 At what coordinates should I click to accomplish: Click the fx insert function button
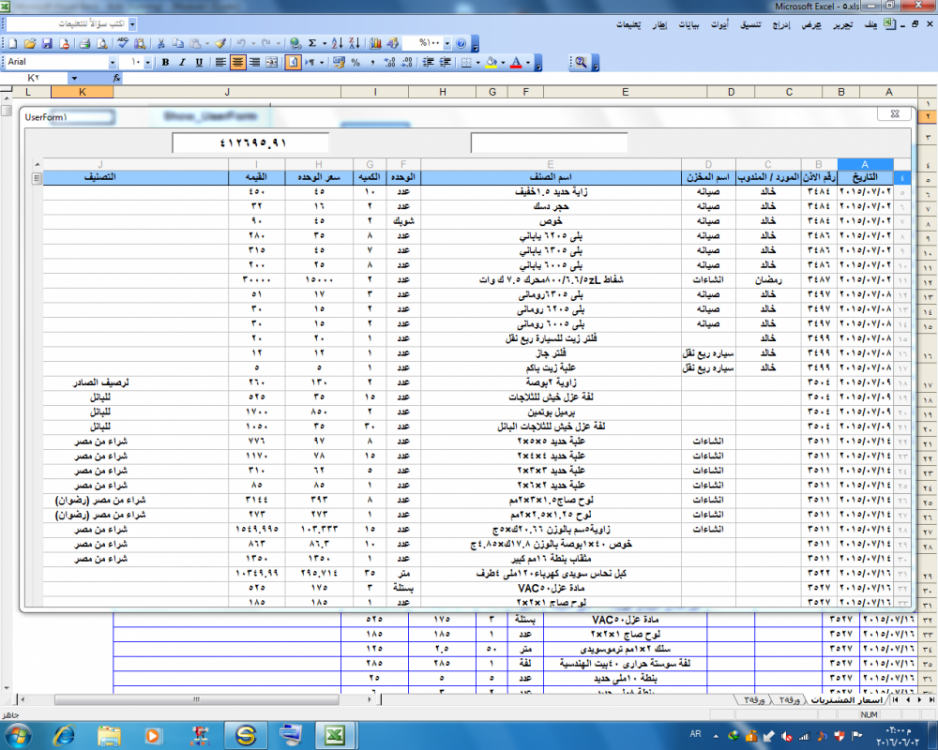point(116,78)
